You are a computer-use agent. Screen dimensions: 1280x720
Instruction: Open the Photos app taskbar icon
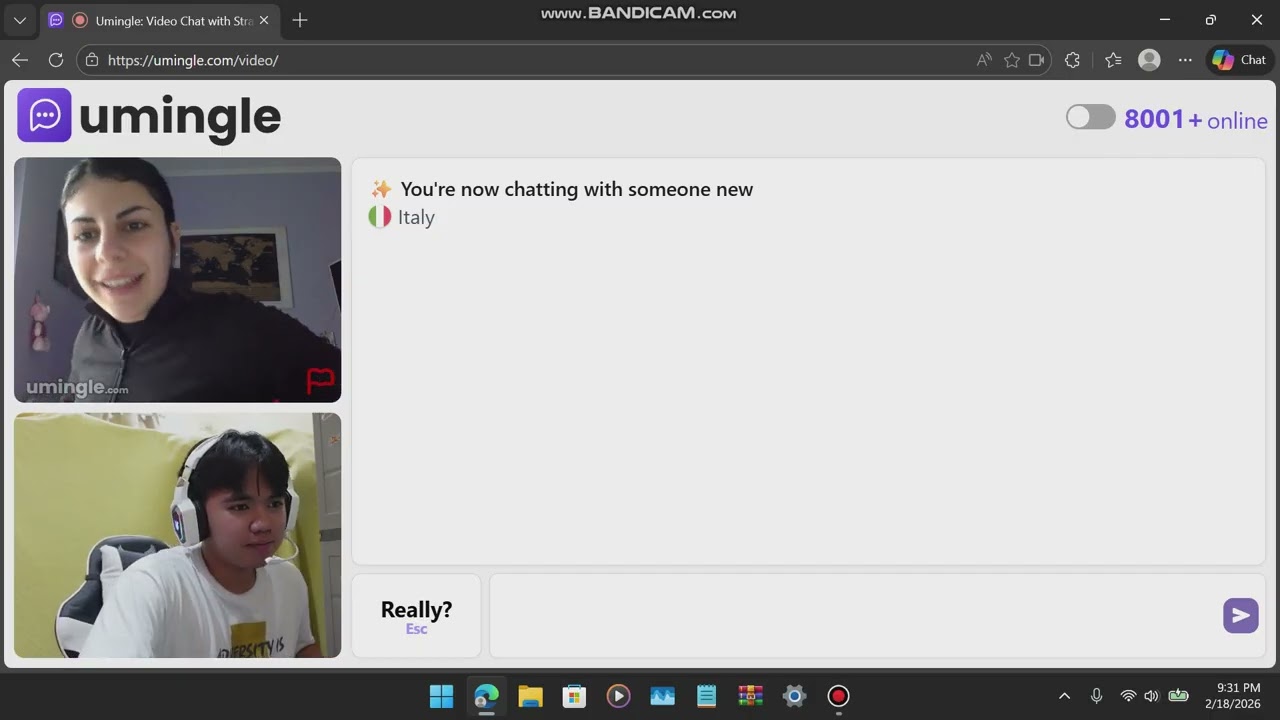point(662,696)
